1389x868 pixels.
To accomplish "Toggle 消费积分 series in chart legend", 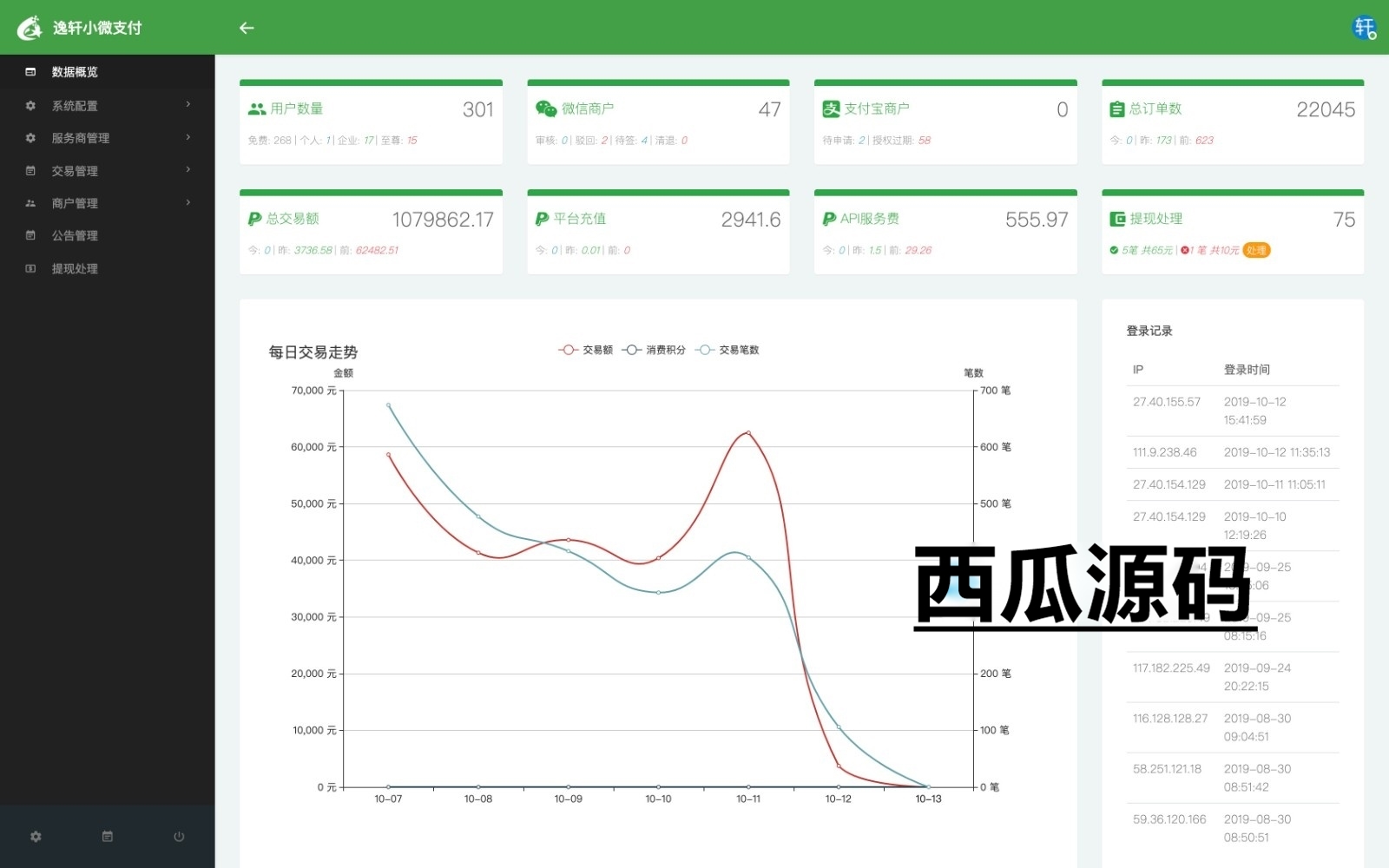I will (654, 350).
